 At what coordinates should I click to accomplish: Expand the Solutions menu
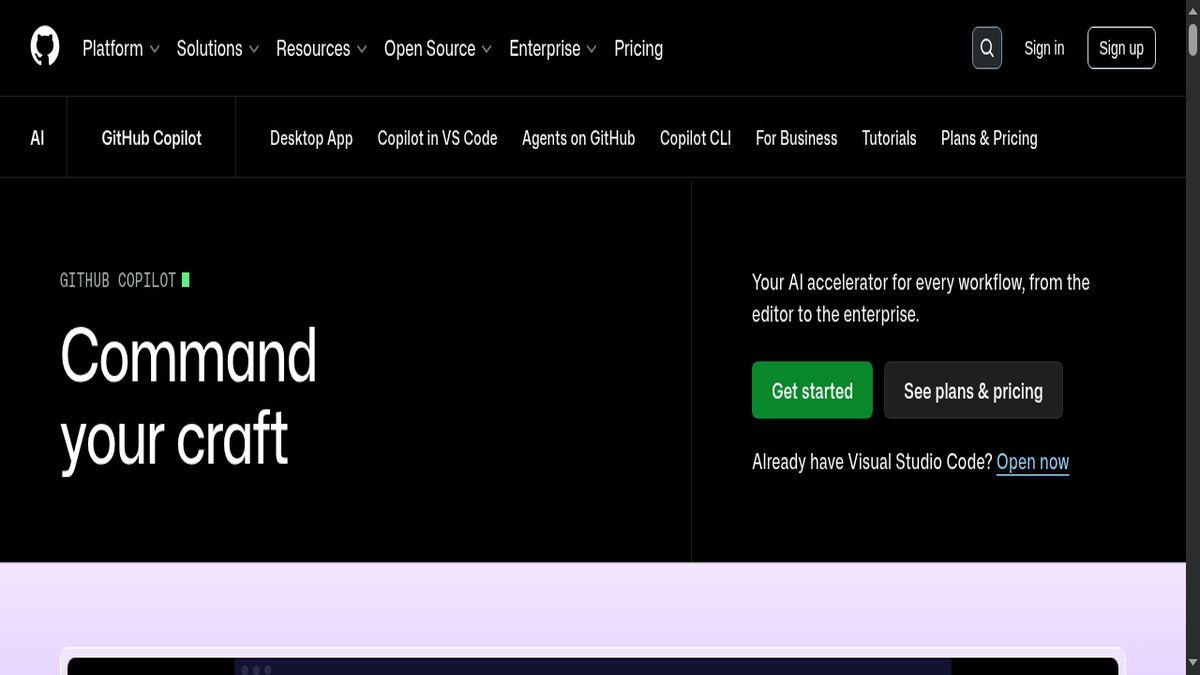tap(218, 48)
